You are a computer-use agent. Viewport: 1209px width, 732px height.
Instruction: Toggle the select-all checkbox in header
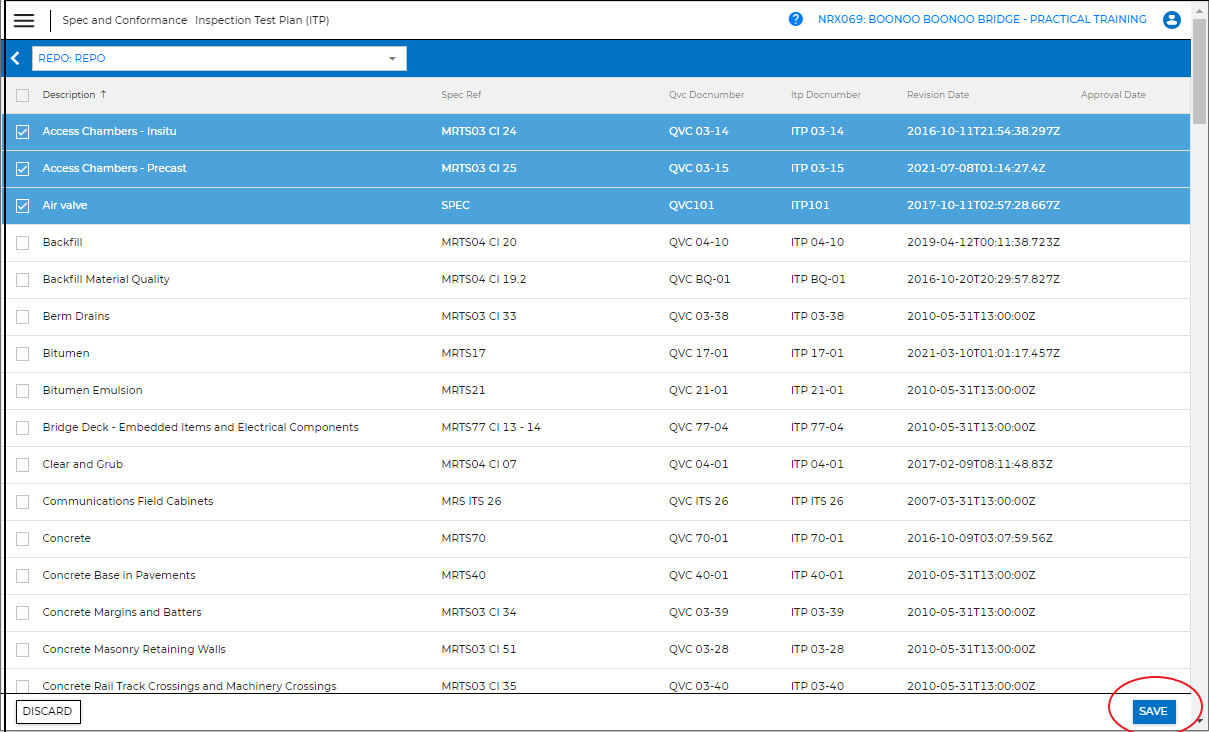tap(23, 95)
